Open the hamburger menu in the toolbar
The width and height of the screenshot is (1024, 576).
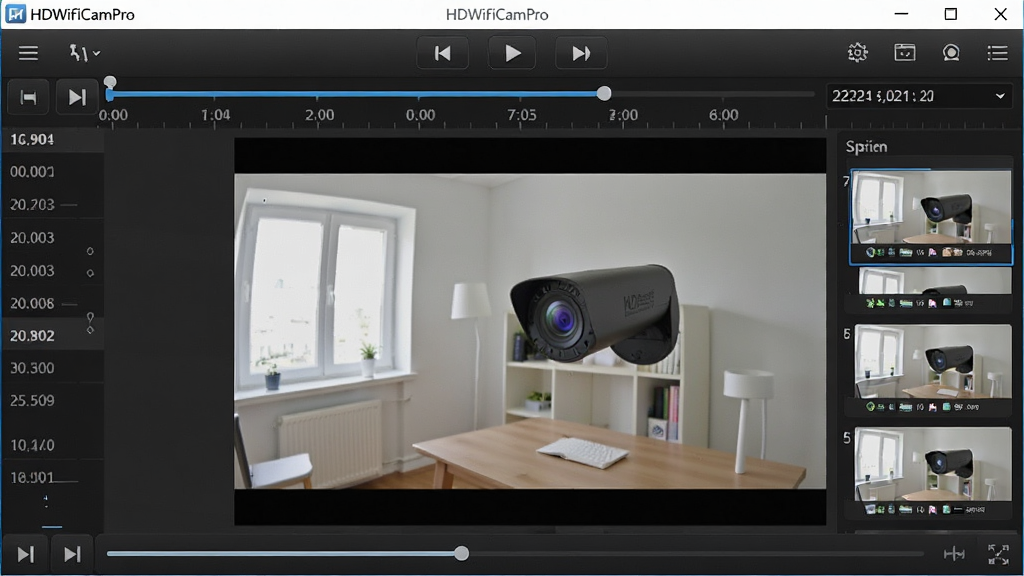pyautogui.click(x=28, y=53)
